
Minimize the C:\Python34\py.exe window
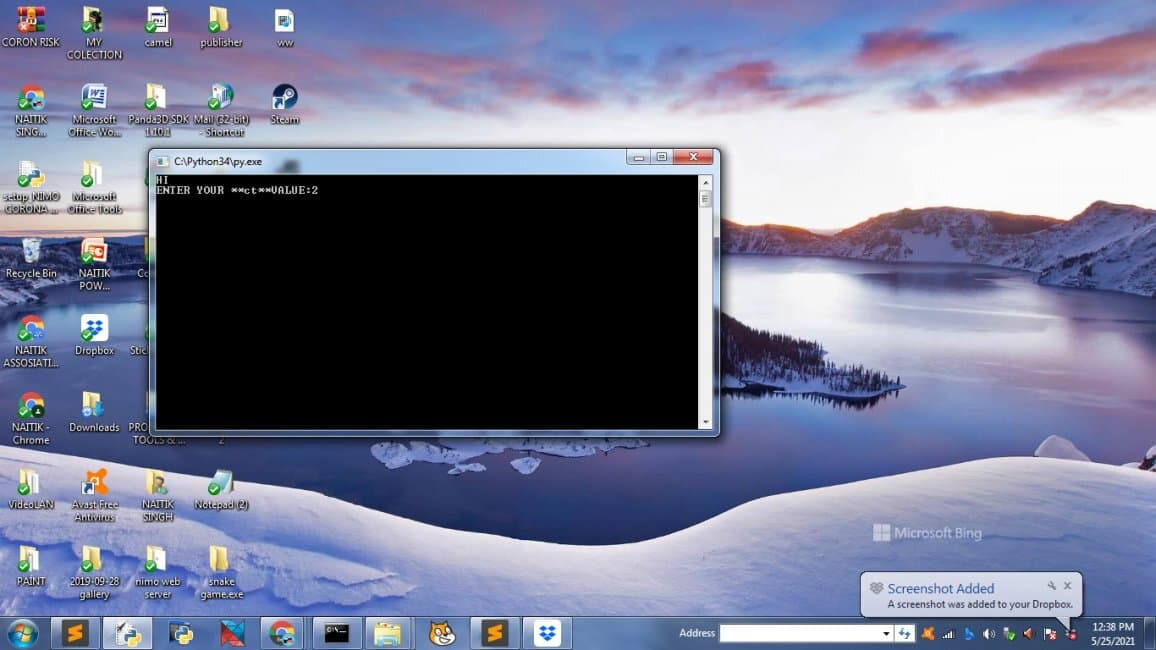[x=638, y=157]
